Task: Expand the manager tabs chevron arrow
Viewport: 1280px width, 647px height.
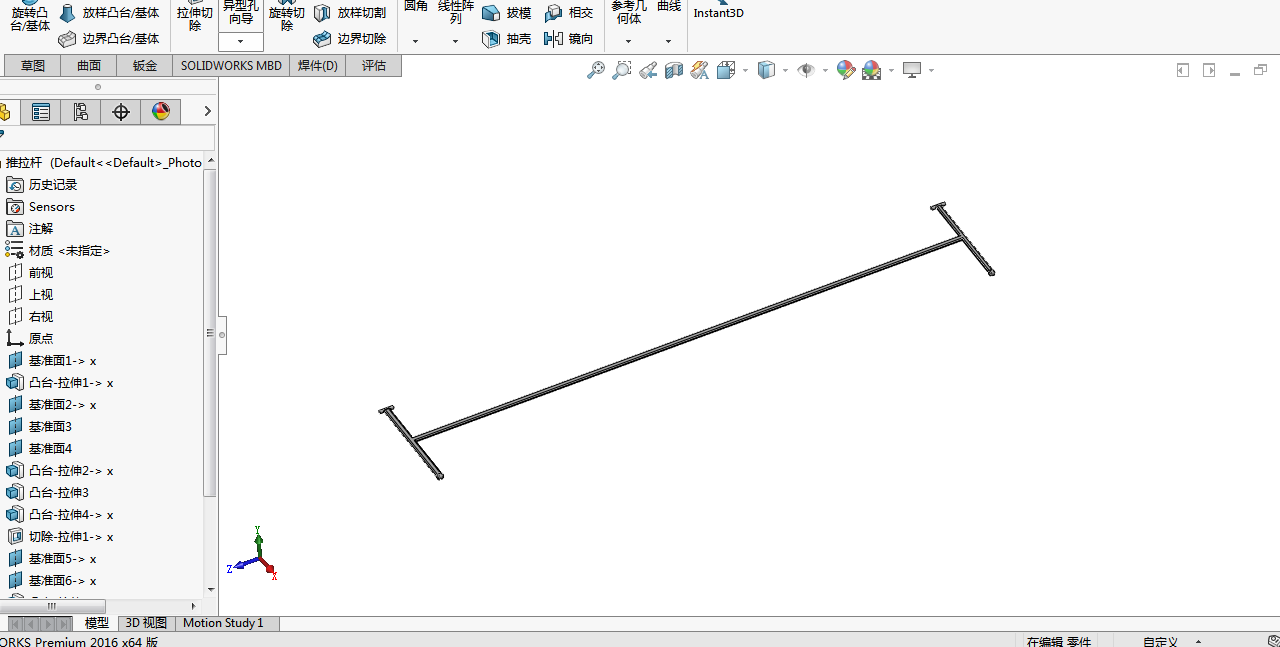Action: tap(207, 112)
